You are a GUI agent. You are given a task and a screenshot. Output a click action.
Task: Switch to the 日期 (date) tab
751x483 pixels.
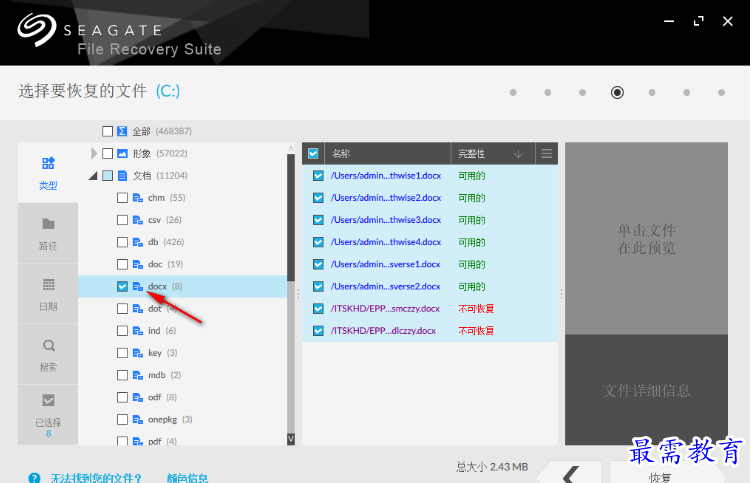[48, 294]
